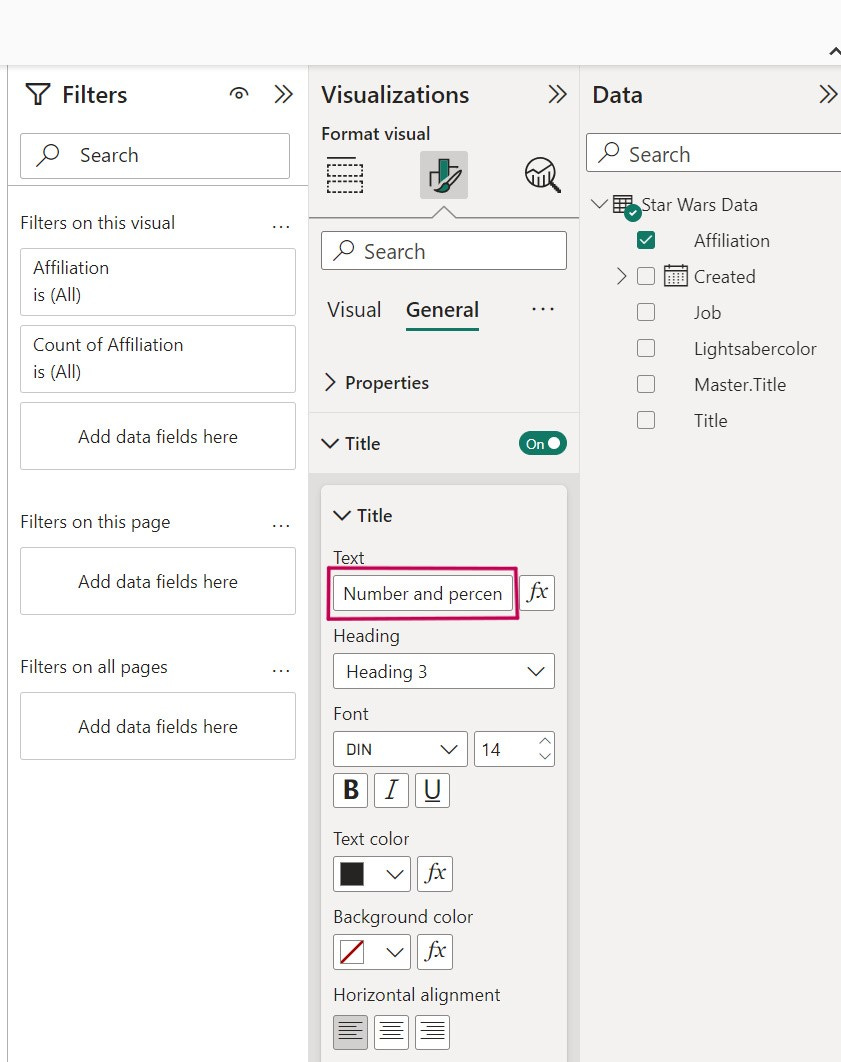Image resolution: width=841 pixels, height=1062 pixels.
Task: Turn off the Title toggle switch
Action: click(542, 444)
